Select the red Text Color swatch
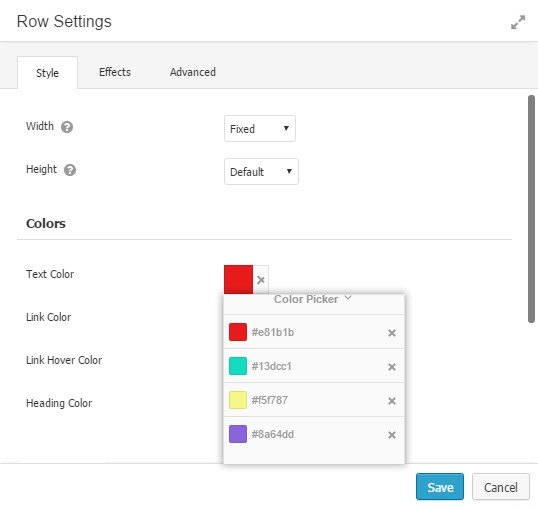 click(x=238, y=279)
